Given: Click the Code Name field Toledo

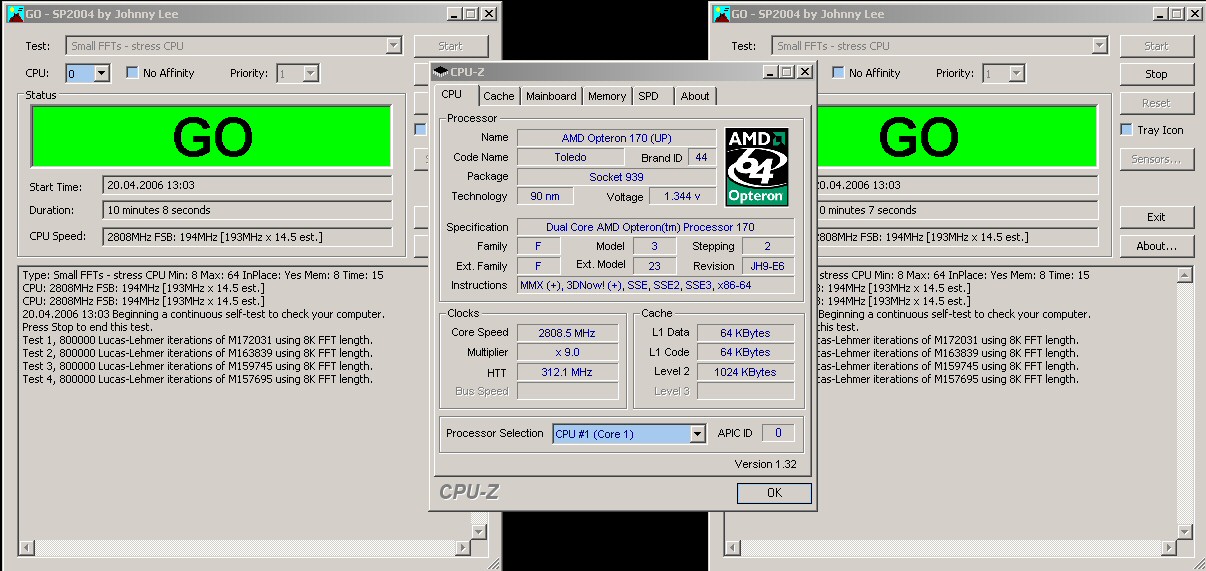Looking at the screenshot, I should click(x=570, y=157).
